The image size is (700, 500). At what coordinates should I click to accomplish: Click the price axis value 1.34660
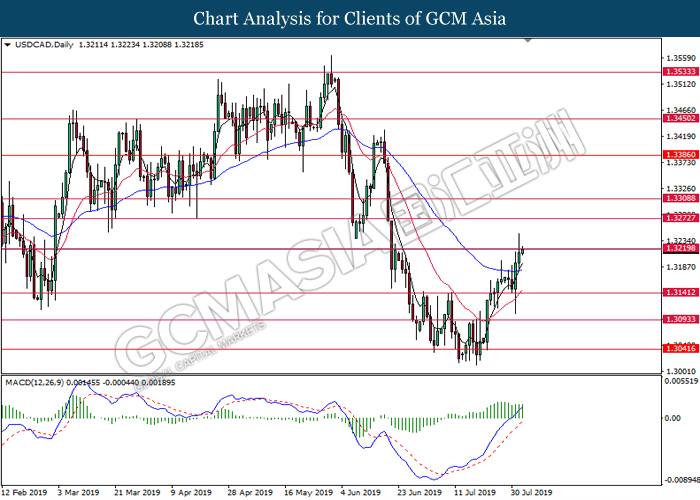click(681, 110)
